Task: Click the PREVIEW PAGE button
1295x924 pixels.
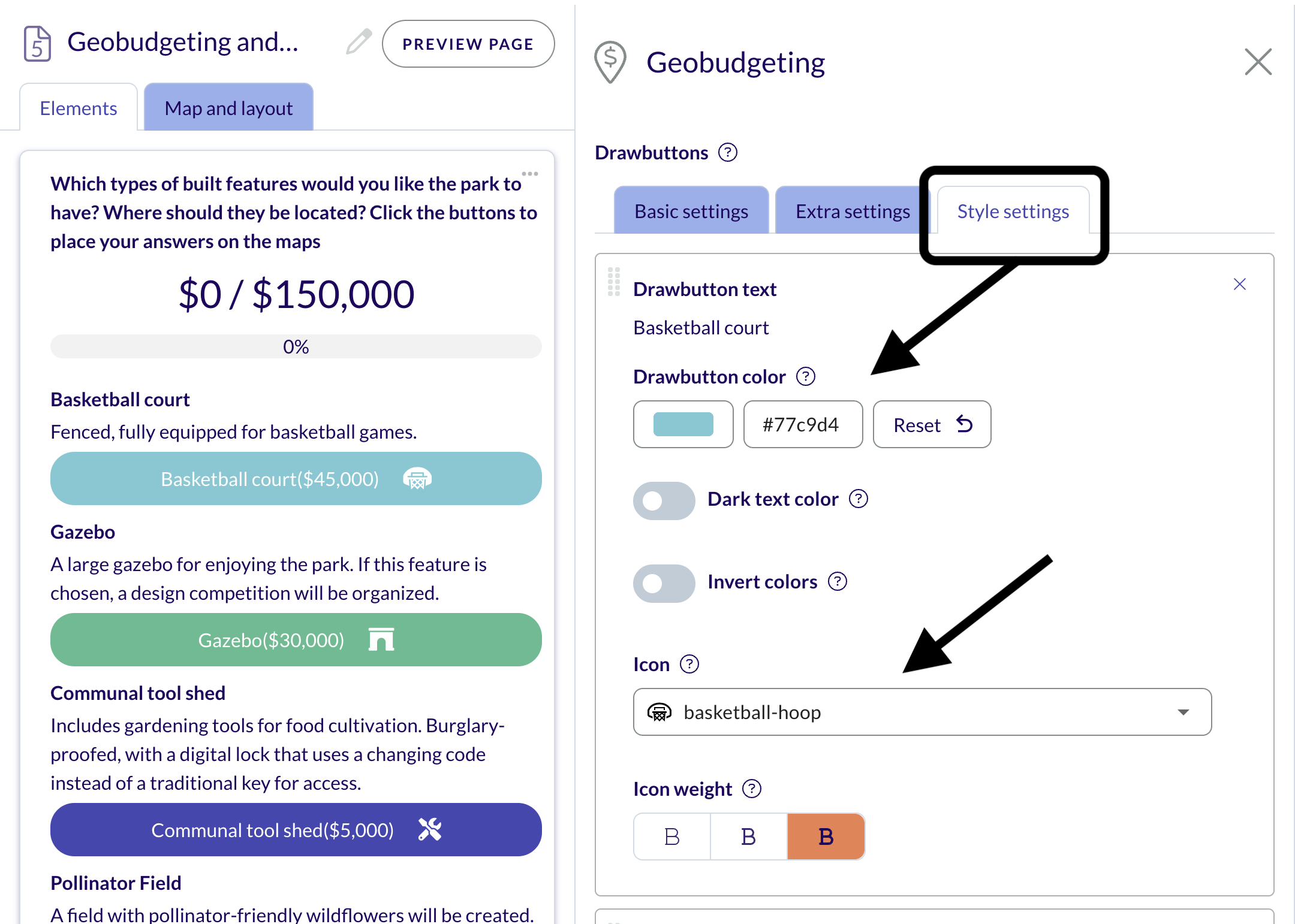Action: 468,44
